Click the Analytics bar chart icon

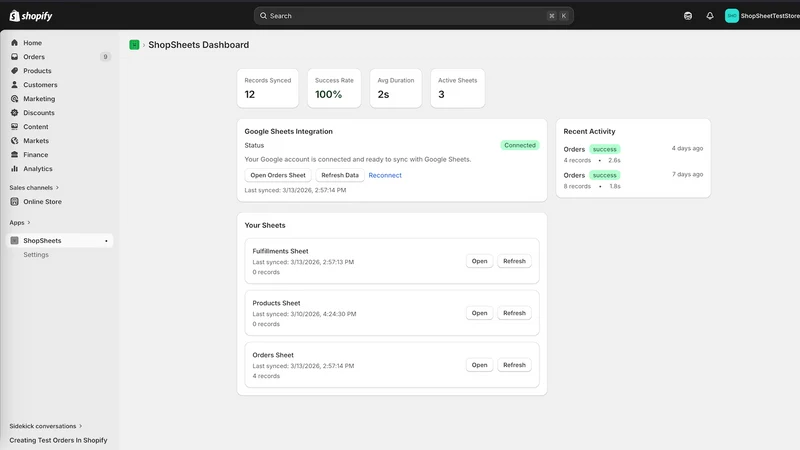(x=14, y=168)
